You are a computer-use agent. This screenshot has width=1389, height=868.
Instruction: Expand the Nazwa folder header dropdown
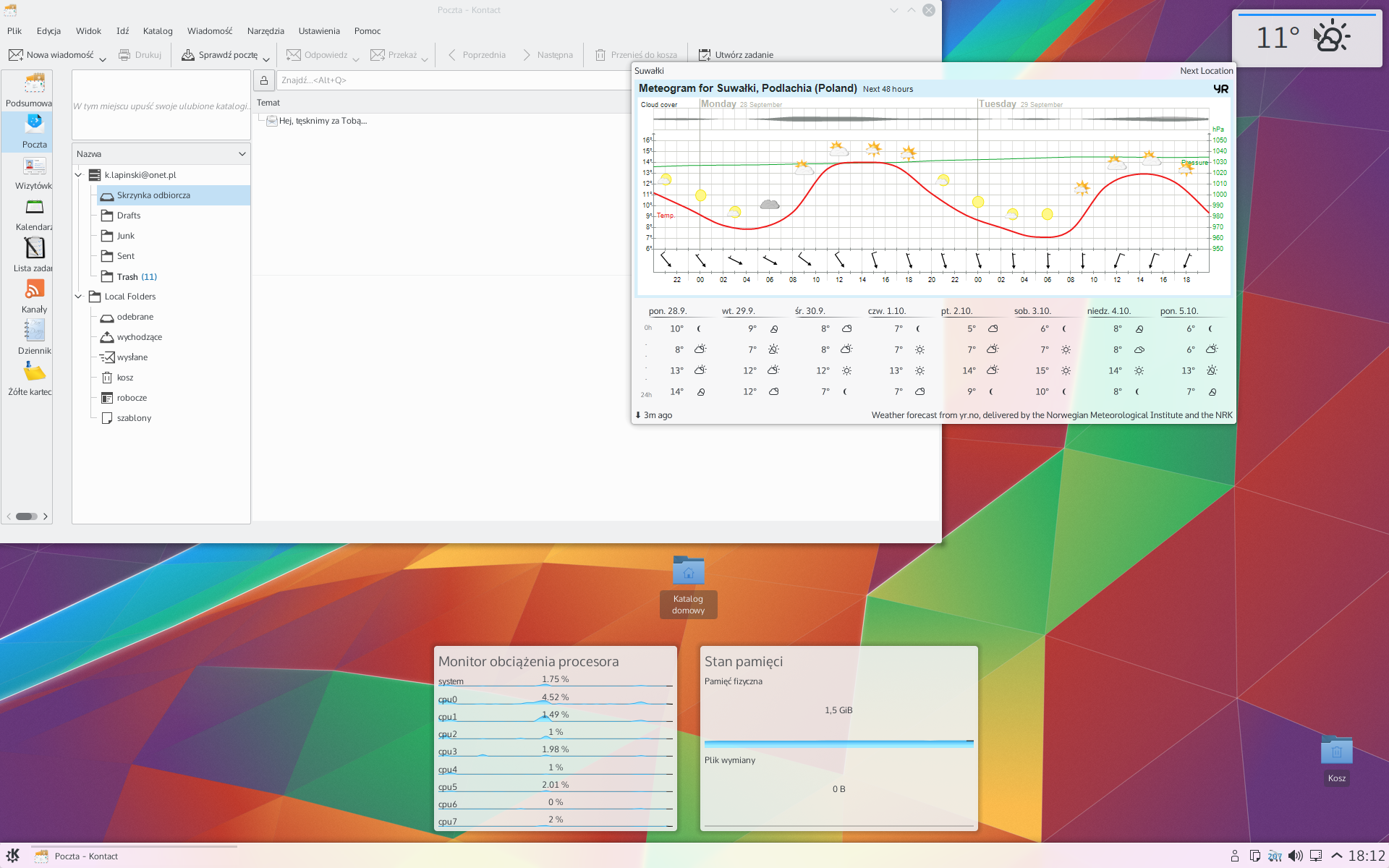(242, 154)
